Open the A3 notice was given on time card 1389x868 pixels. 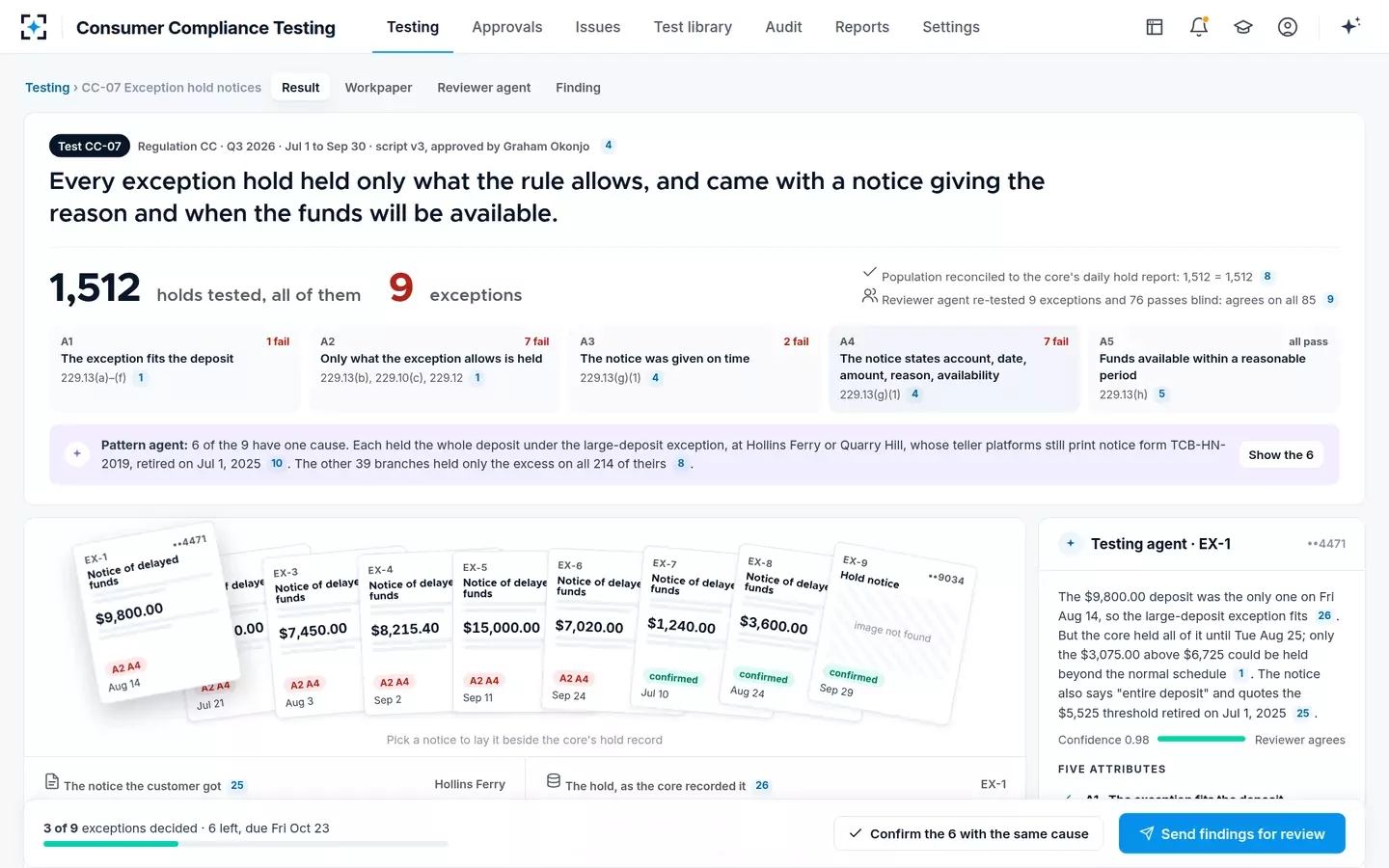click(x=694, y=369)
